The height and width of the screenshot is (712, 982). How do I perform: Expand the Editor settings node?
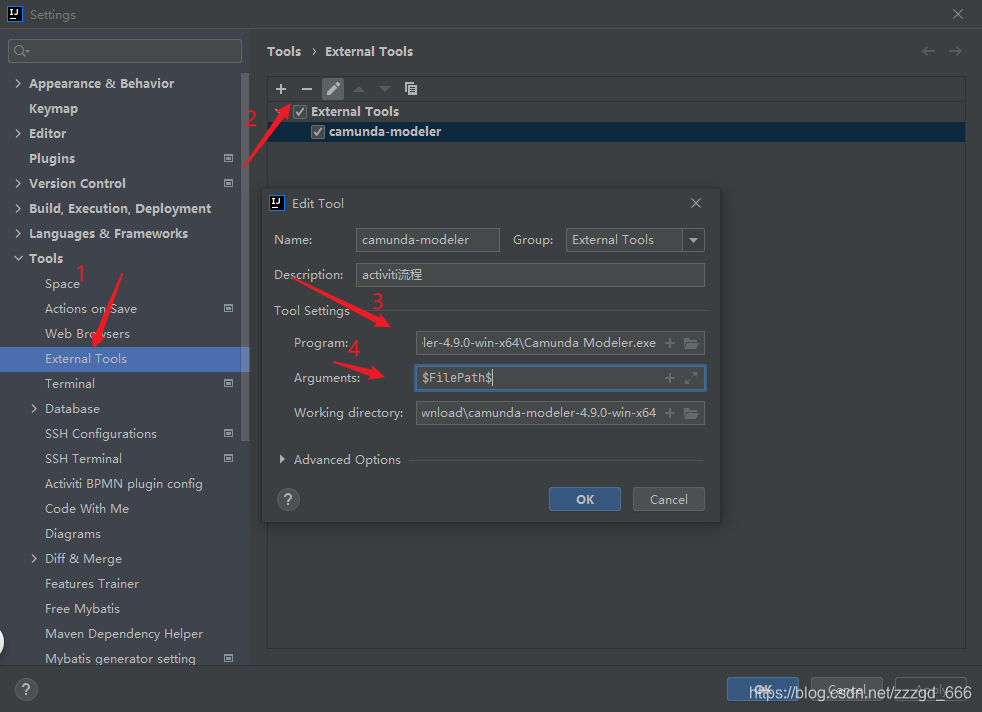(18, 133)
